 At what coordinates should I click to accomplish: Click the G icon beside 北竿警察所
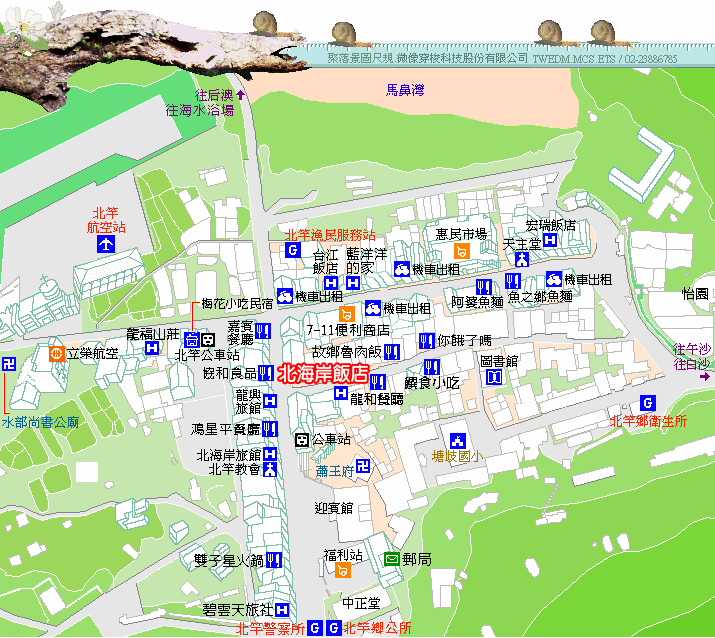314,628
